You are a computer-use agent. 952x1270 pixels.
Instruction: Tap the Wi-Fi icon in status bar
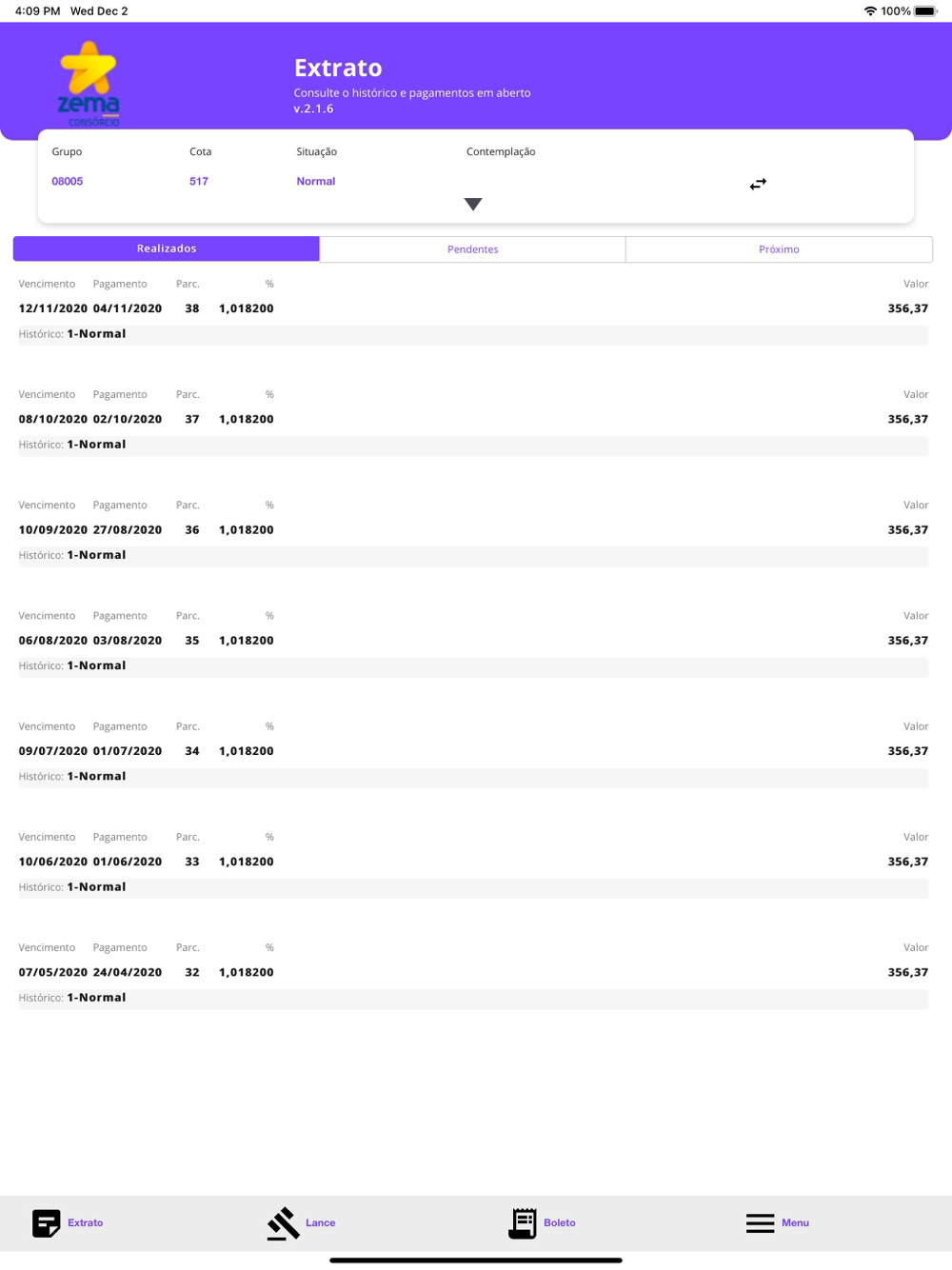click(870, 11)
